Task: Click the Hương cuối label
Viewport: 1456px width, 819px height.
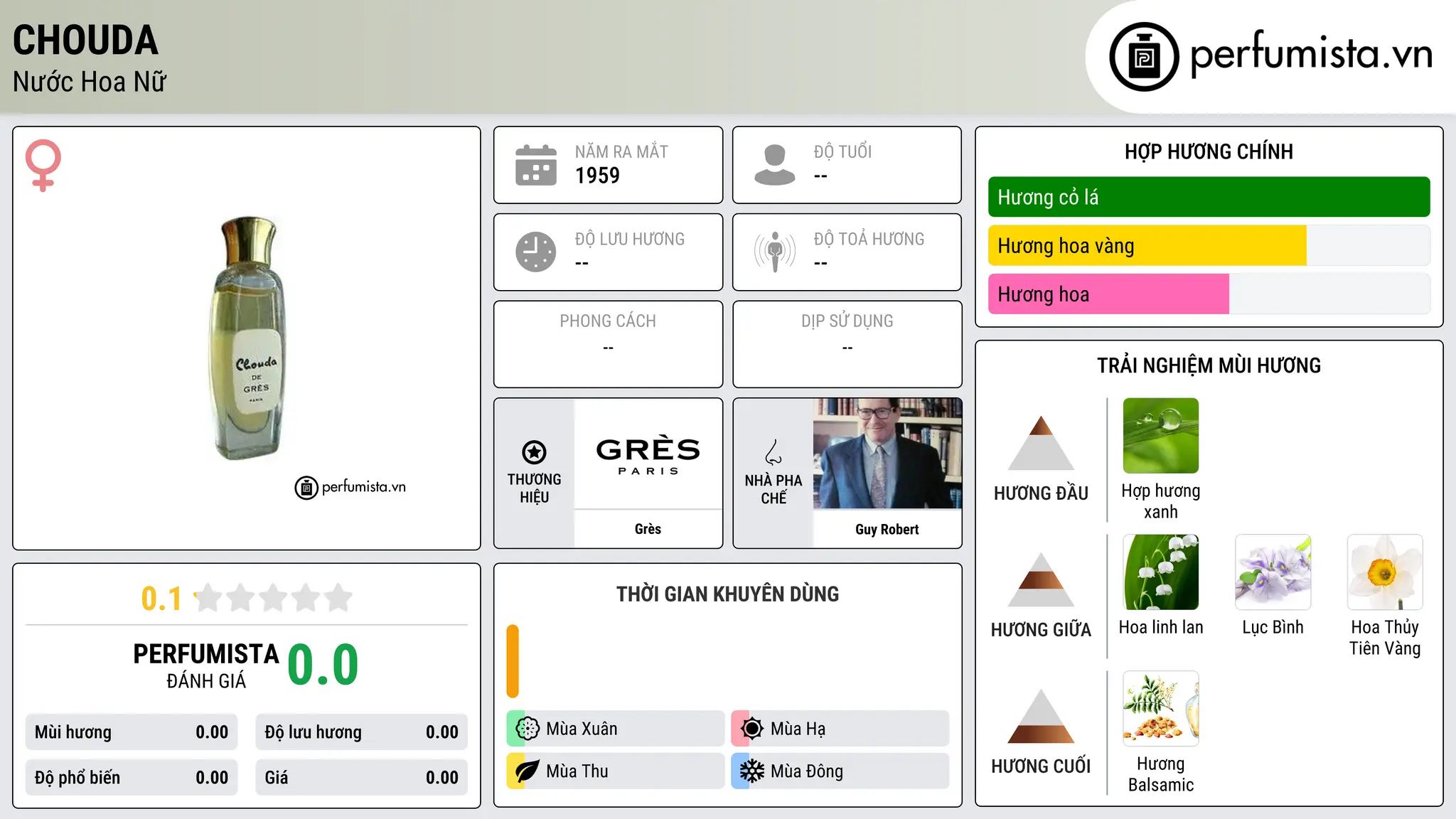Action: pos(1041,766)
